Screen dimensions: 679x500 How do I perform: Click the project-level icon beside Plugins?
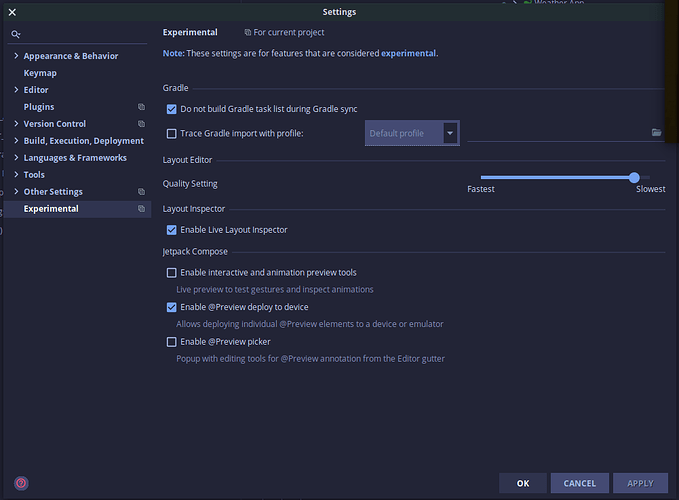click(x=141, y=107)
